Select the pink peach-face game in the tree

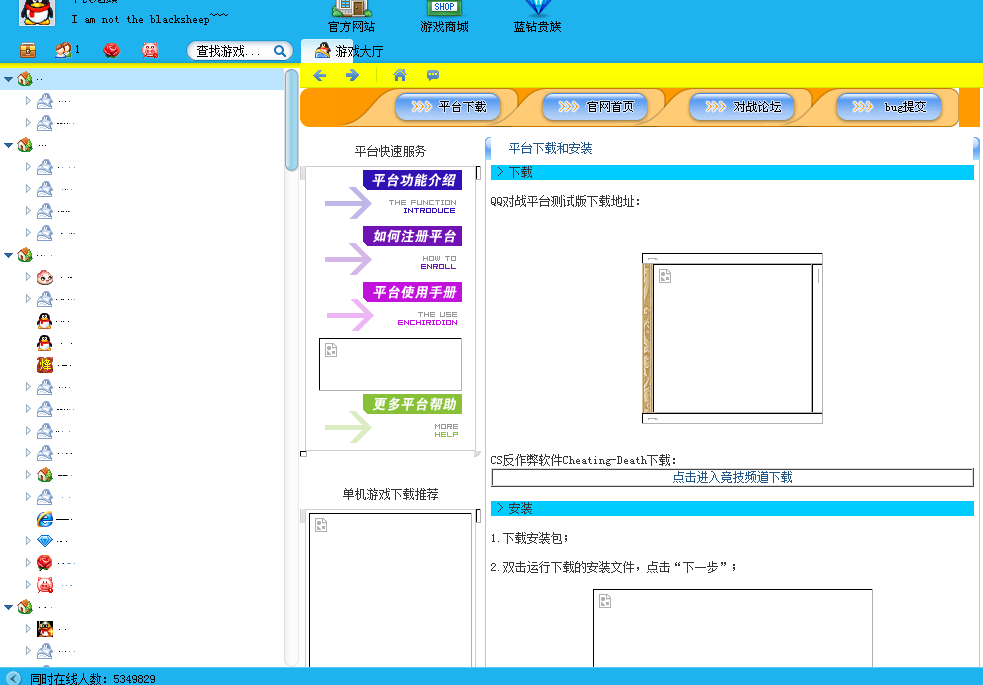click(x=45, y=277)
